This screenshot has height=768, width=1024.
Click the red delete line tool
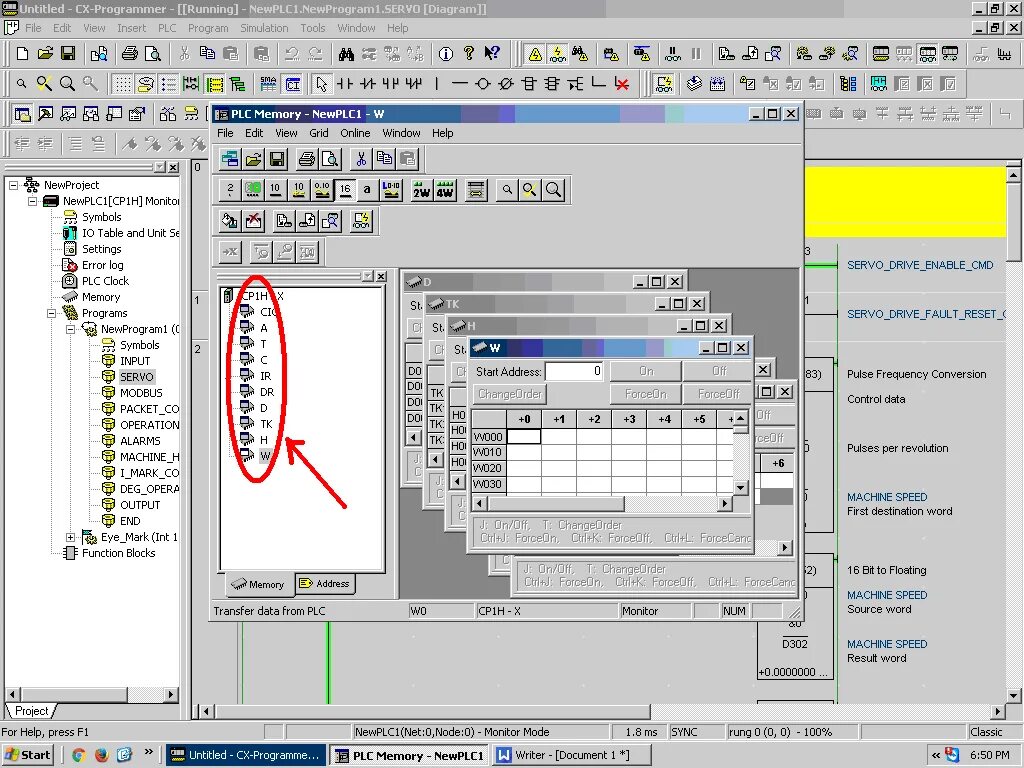(x=622, y=84)
